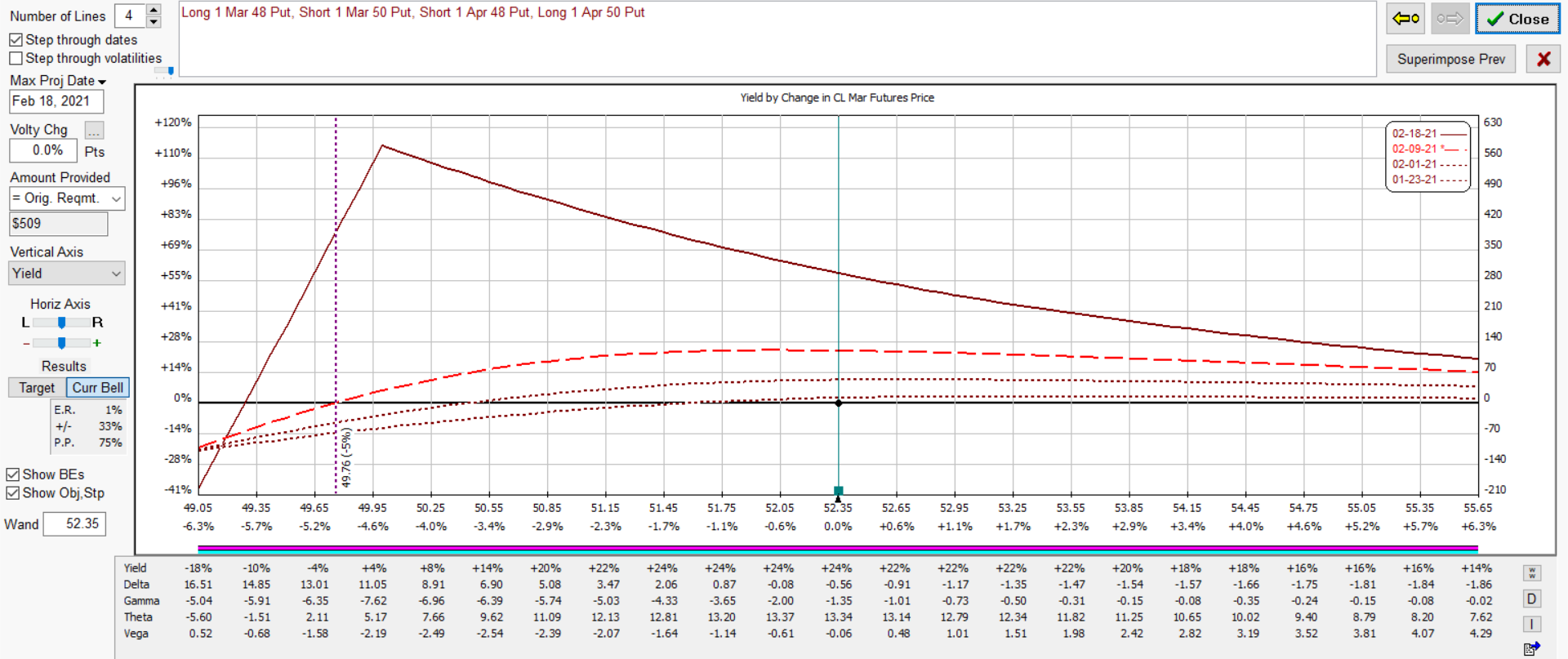Click the 02-09-21 legend entry
The height and width of the screenshot is (659, 1568).
[x=1428, y=149]
